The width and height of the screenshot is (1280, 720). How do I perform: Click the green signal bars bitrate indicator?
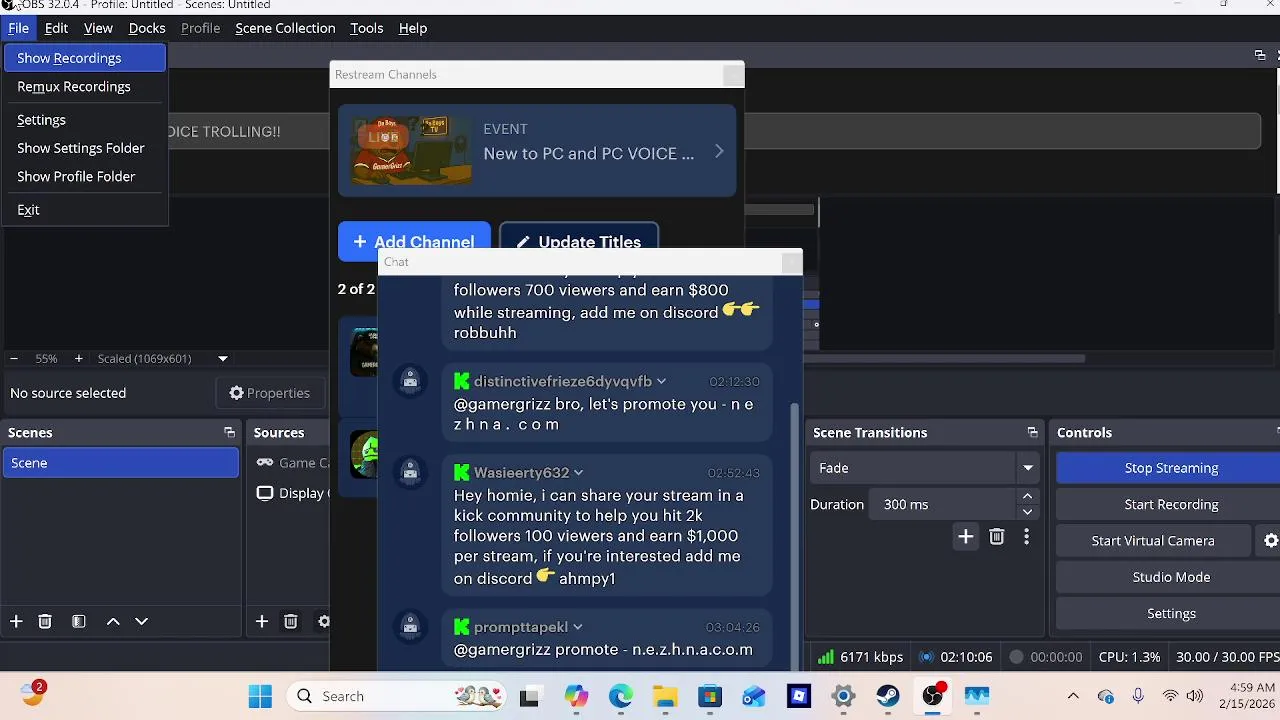point(826,657)
